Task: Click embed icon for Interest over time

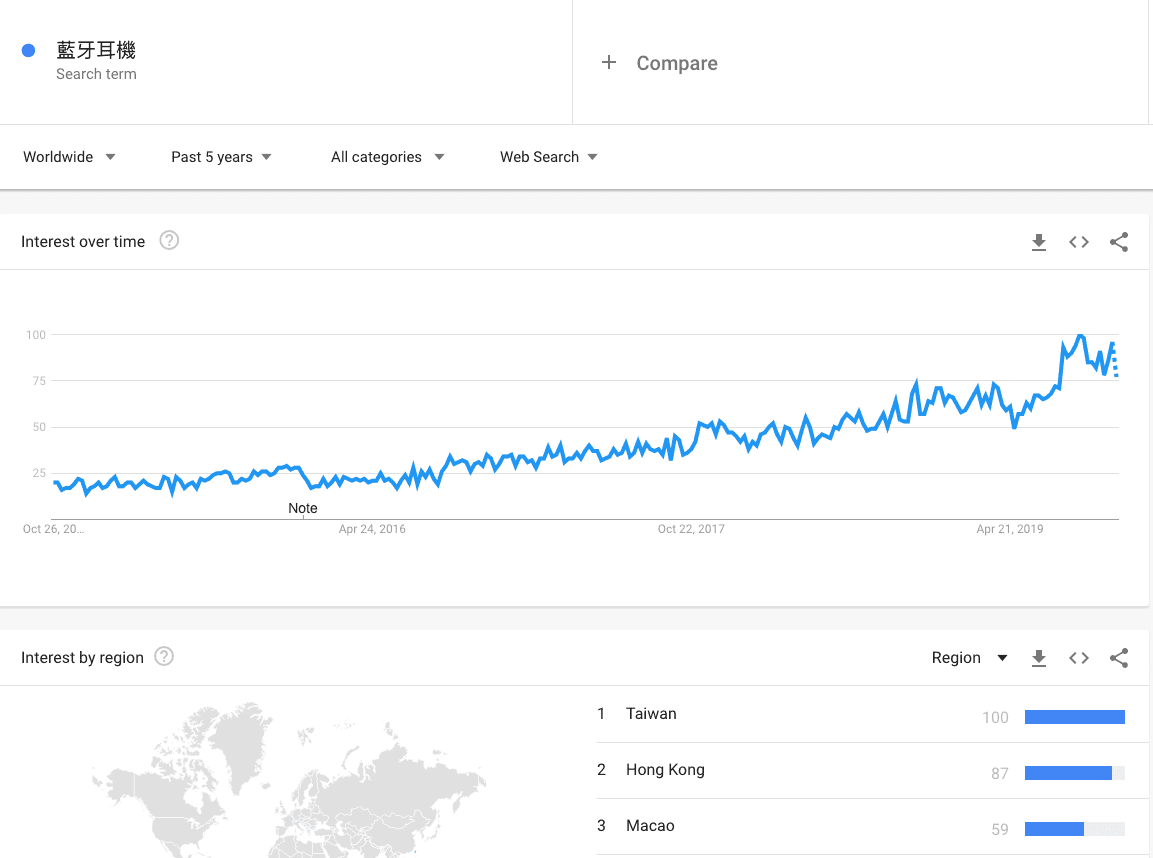Action: point(1078,242)
